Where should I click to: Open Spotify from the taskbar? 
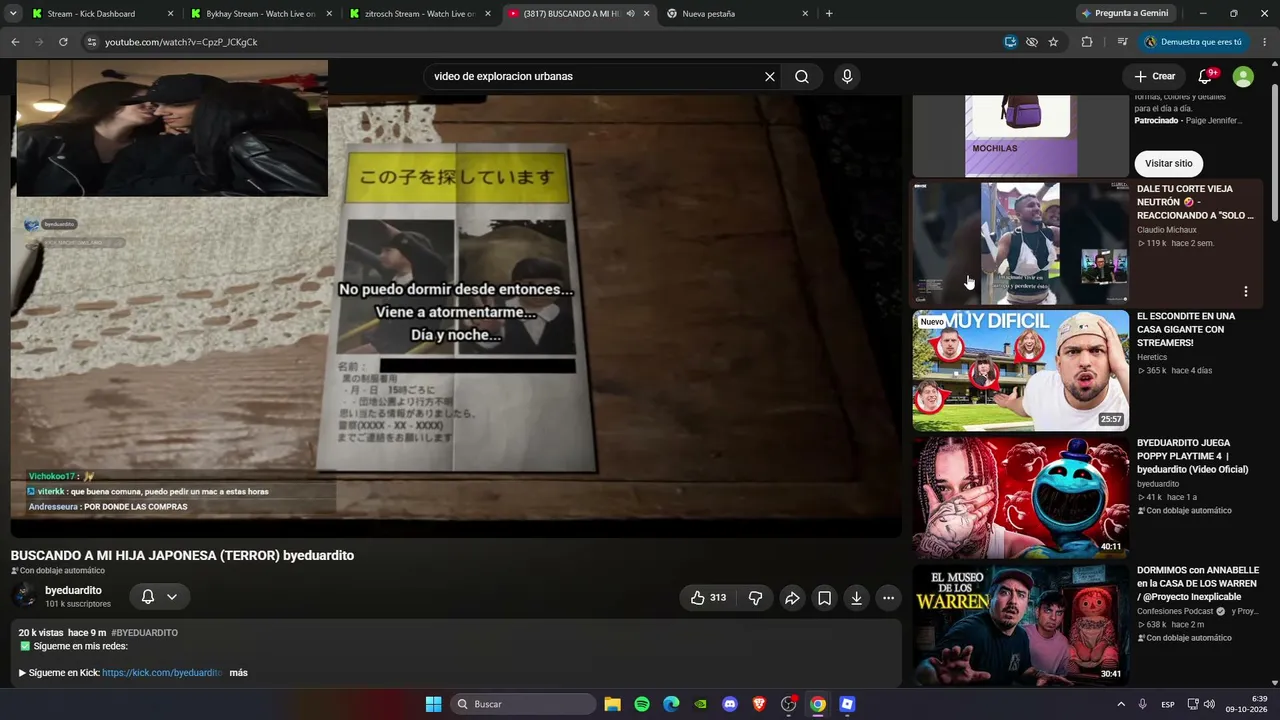tap(642, 704)
